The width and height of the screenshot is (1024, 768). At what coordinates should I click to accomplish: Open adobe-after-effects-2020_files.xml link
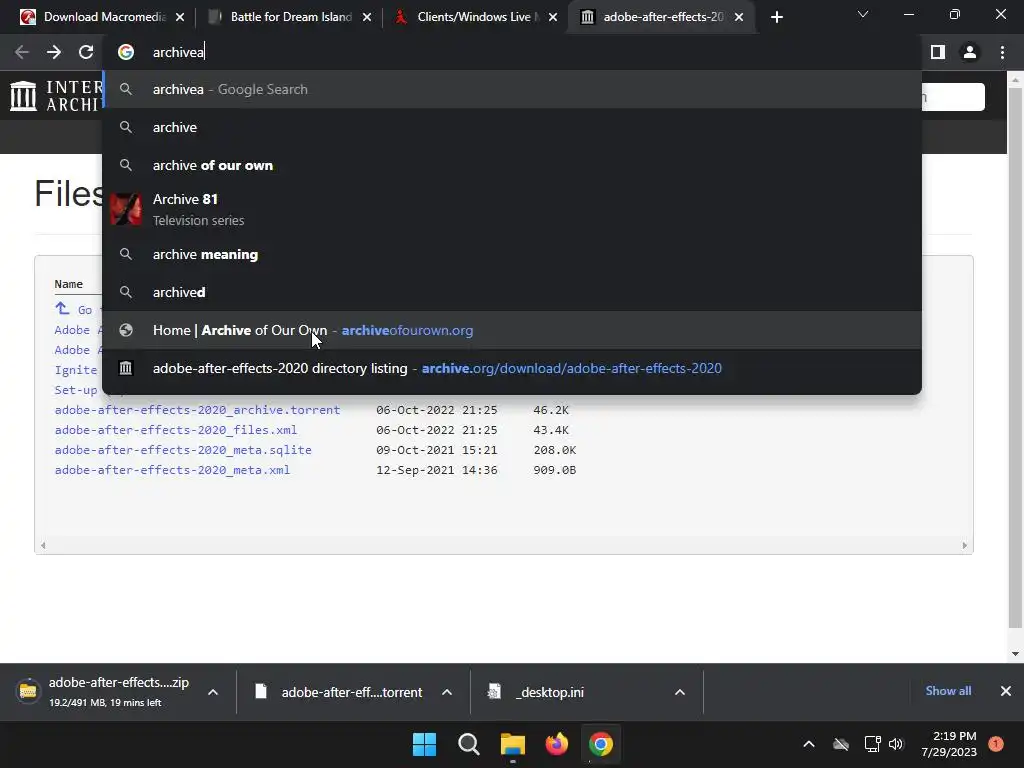(176, 430)
